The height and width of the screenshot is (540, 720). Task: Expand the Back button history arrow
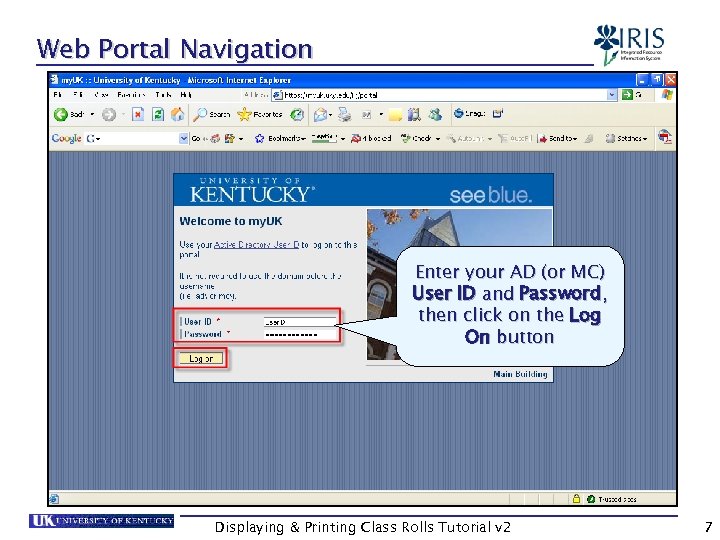click(x=92, y=114)
